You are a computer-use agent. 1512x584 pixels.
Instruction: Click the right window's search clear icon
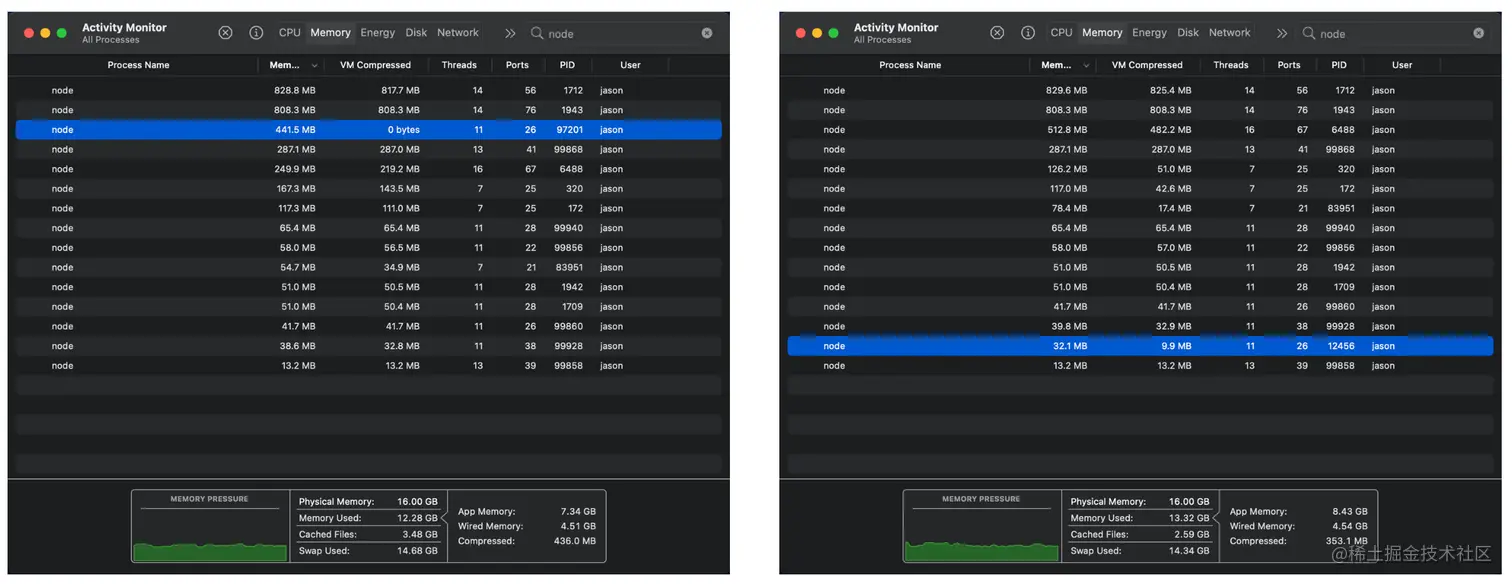tap(1479, 33)
